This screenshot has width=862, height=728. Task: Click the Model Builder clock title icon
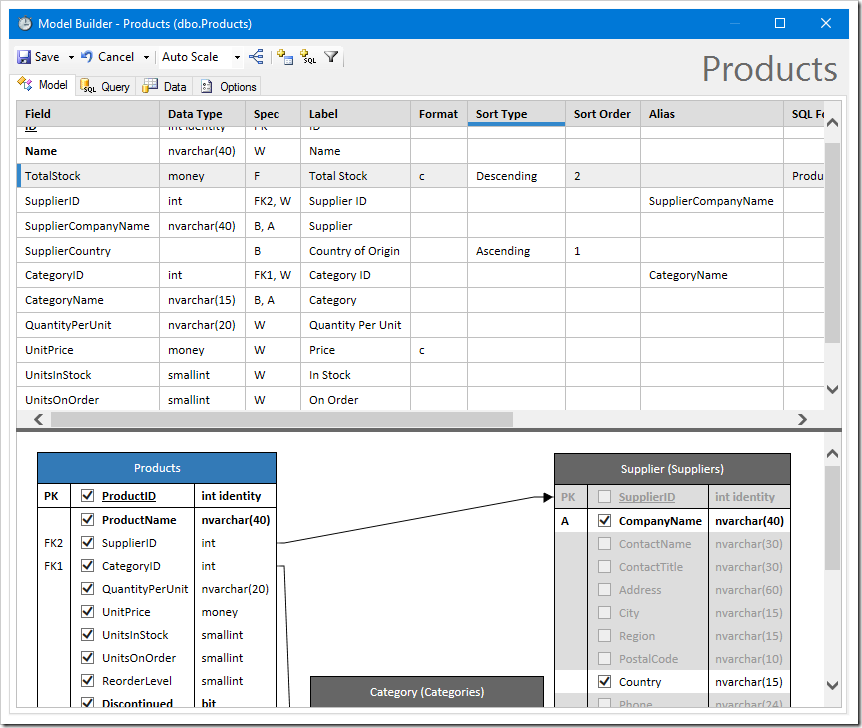(25, 24)
